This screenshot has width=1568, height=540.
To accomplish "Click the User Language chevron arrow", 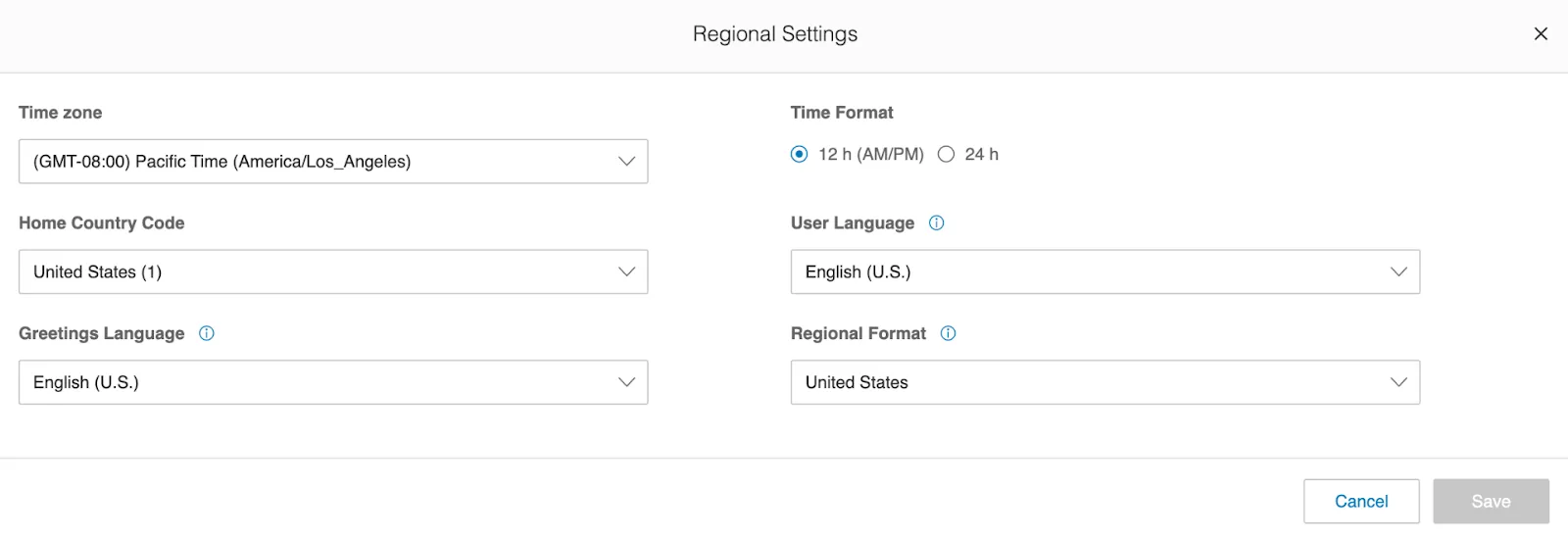I will point(1398,271).
